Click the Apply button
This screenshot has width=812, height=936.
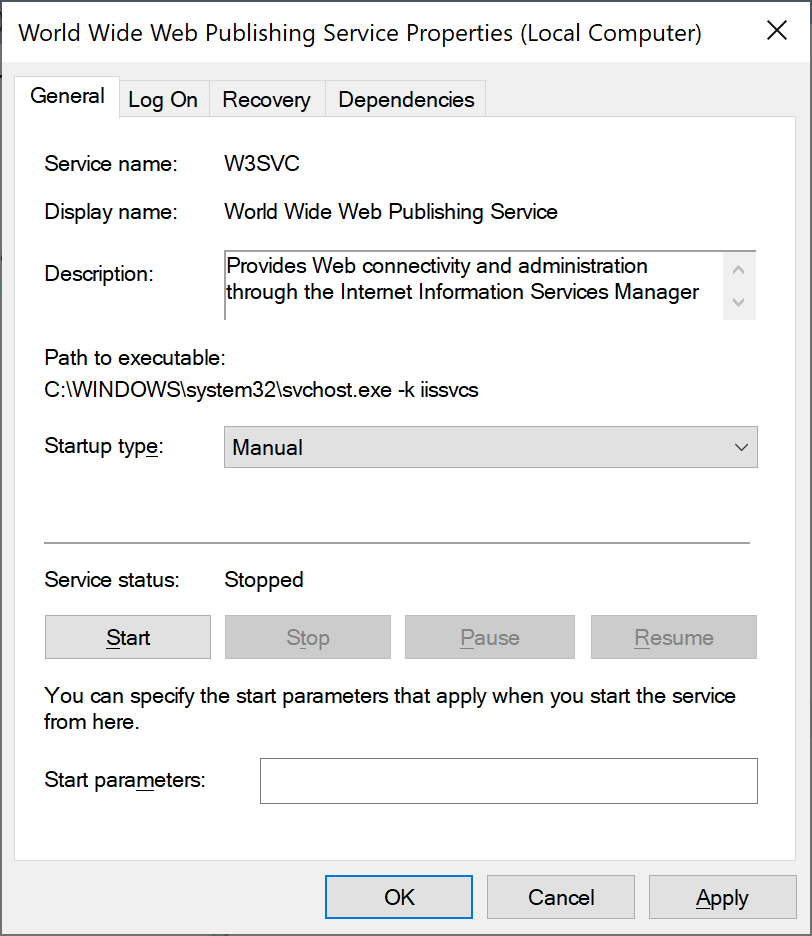pos(722,897)
